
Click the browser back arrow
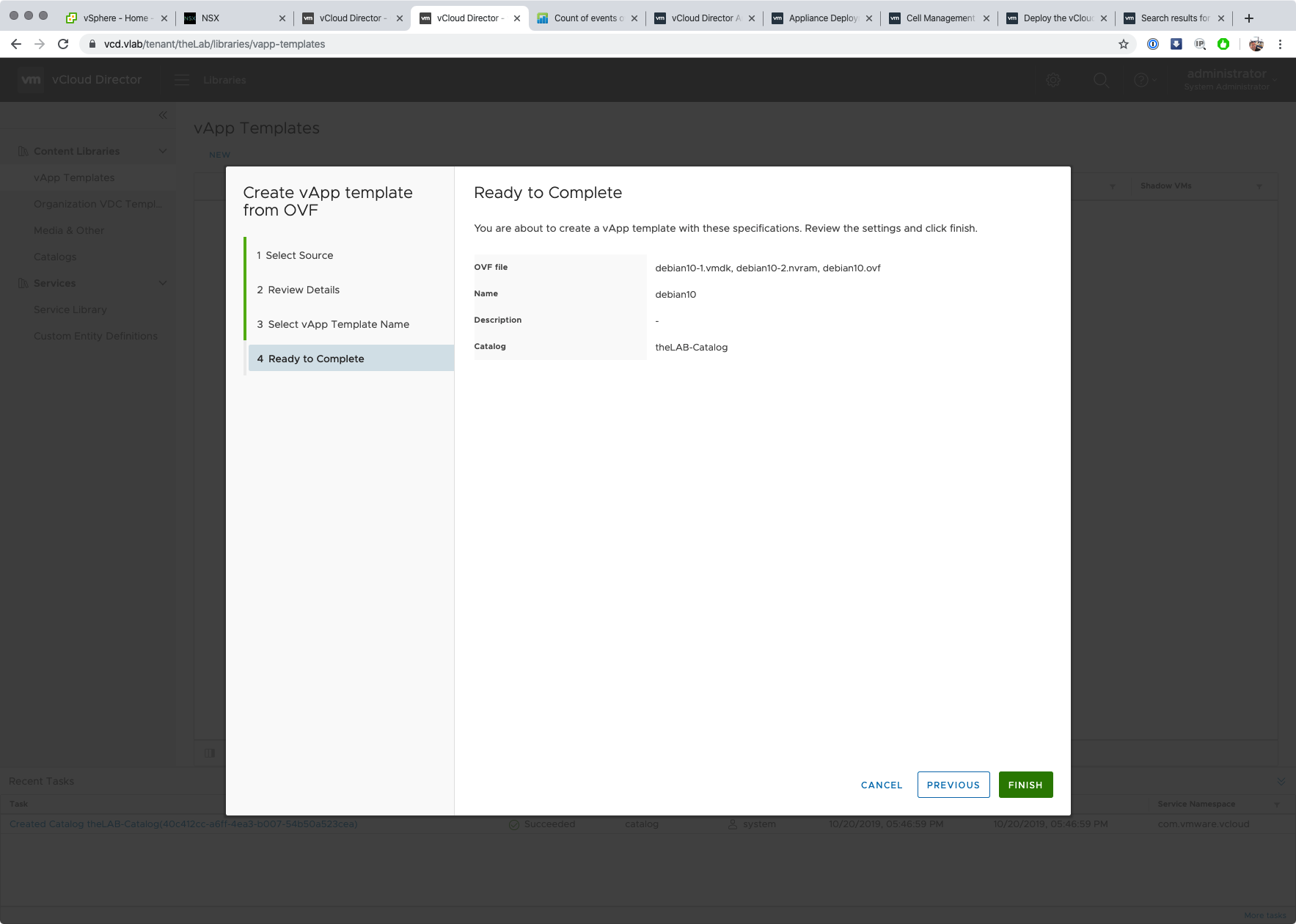[16, 44]
